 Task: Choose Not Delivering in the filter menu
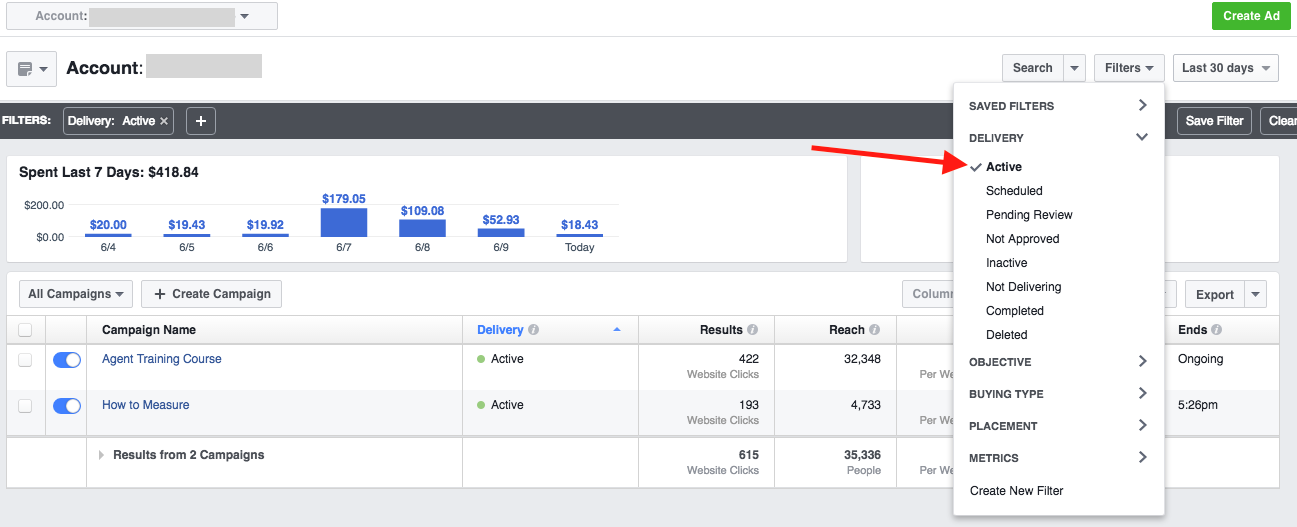tap(1023, 287)
